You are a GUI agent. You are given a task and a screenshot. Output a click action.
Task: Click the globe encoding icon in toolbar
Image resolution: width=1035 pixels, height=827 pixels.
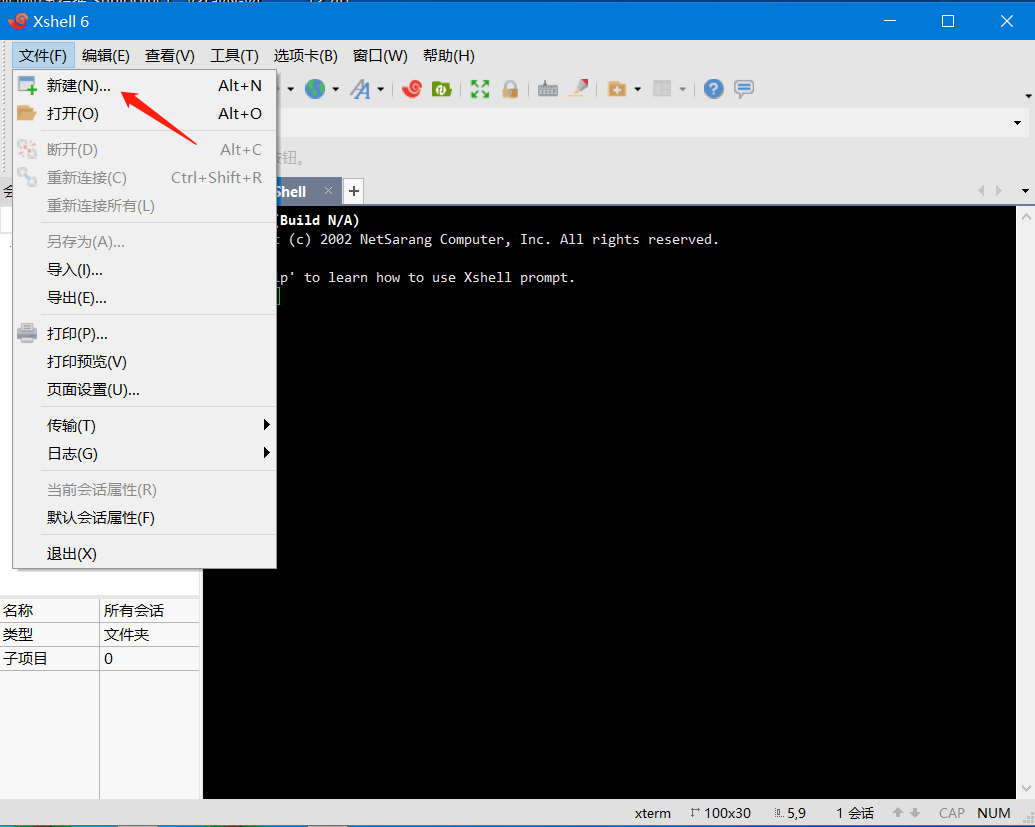click(x=315, y=88)
